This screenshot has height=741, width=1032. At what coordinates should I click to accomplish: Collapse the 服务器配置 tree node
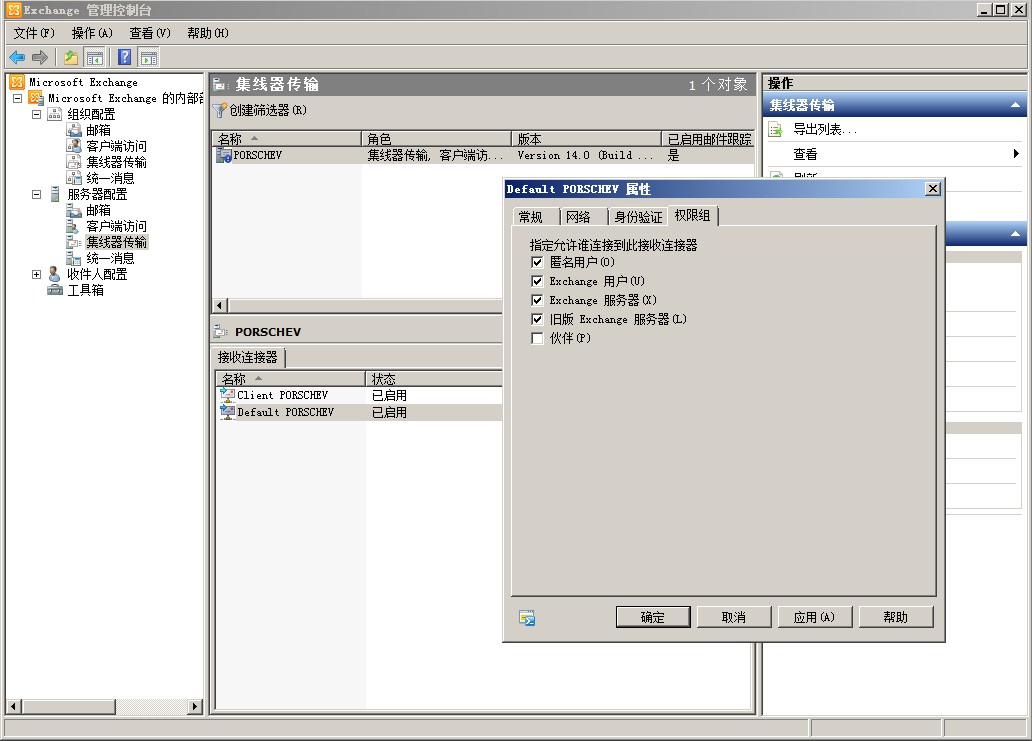(x=37, y=195)
